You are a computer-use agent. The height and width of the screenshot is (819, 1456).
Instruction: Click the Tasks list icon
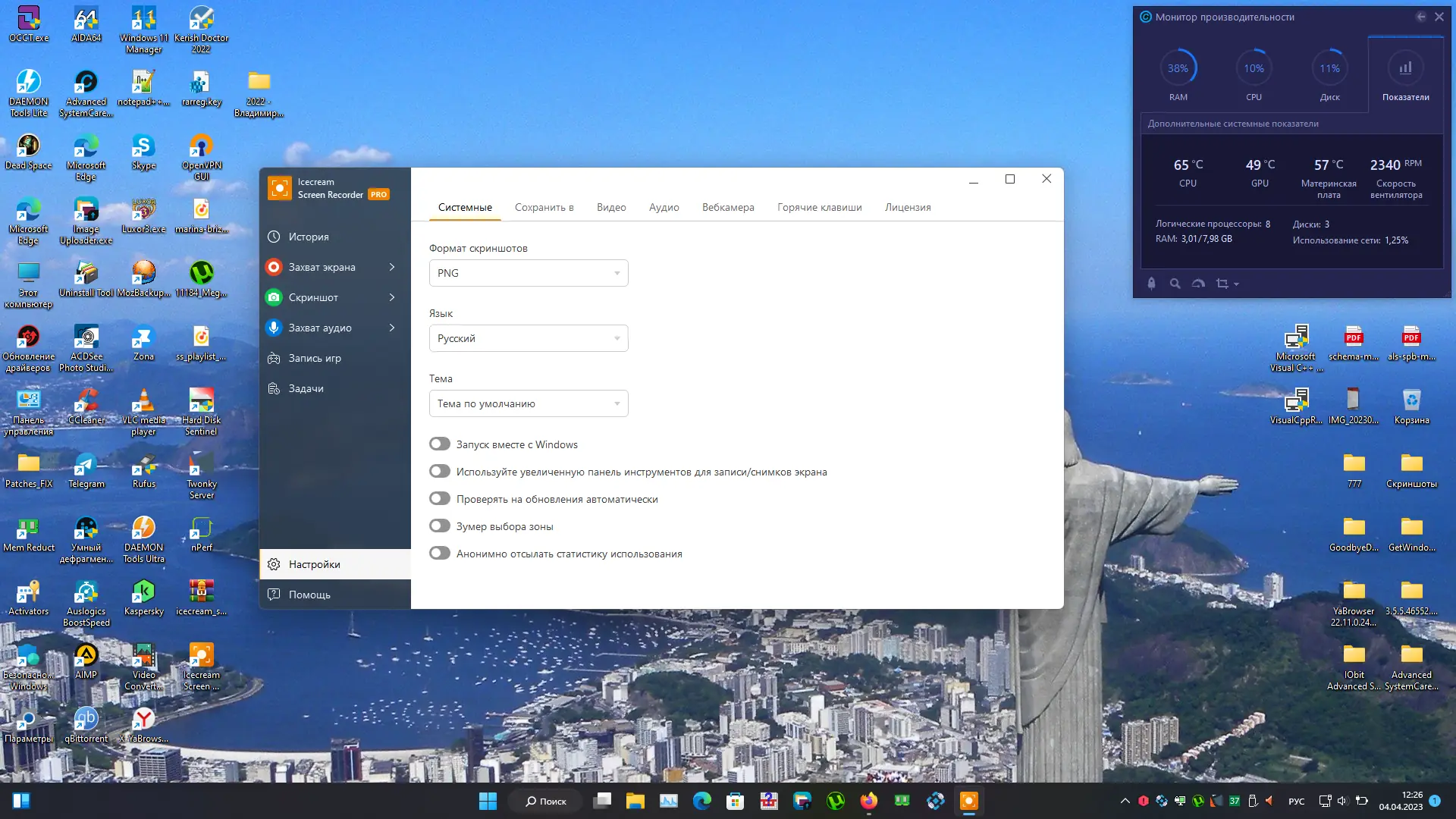click(x=274, y=388)
